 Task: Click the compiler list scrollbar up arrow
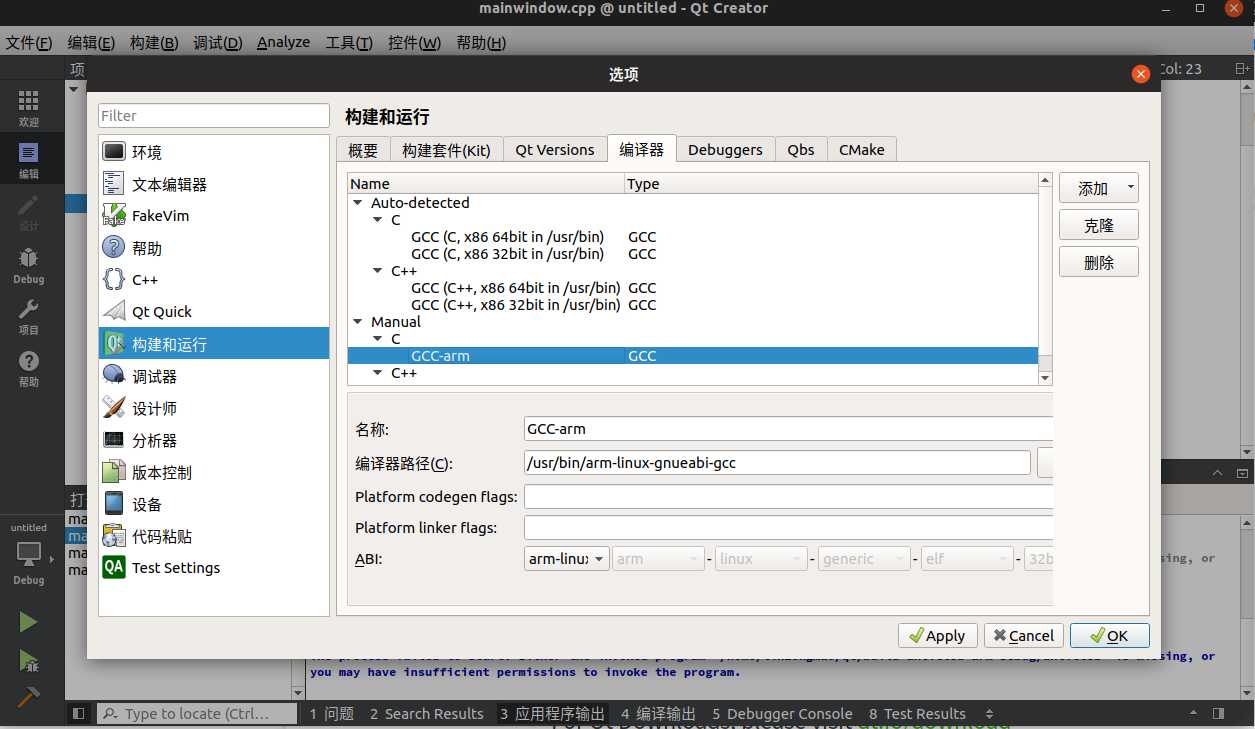1045,180
